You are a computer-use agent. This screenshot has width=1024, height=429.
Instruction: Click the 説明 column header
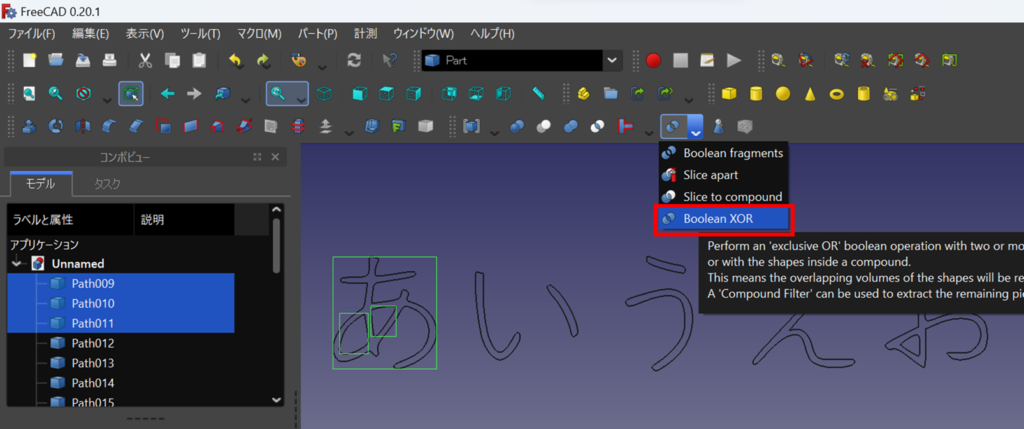pyautogui.click(x=184, y=220)
